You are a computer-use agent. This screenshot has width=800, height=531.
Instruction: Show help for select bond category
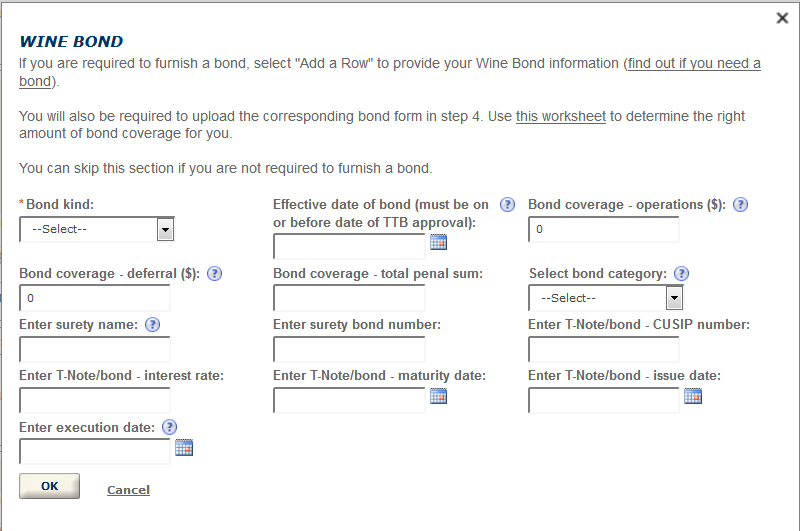tap(682, 274)
